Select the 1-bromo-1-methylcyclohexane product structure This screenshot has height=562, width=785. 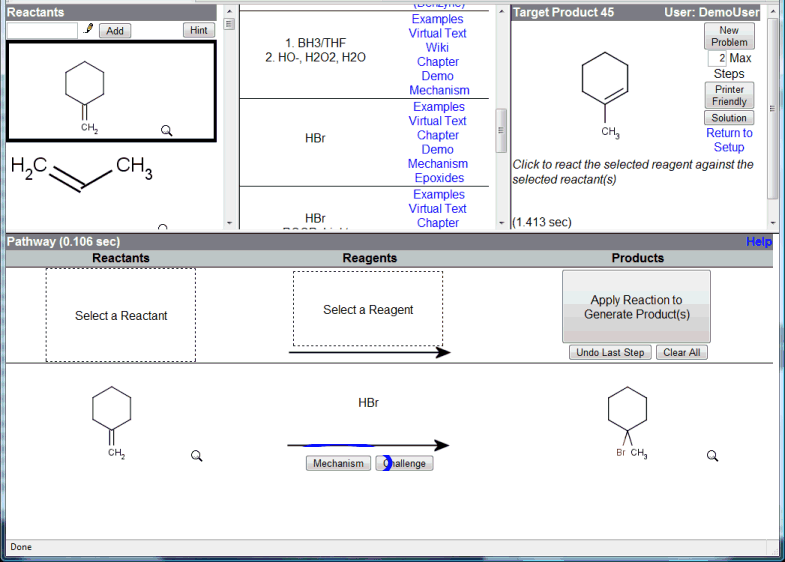tap(627, 419)
